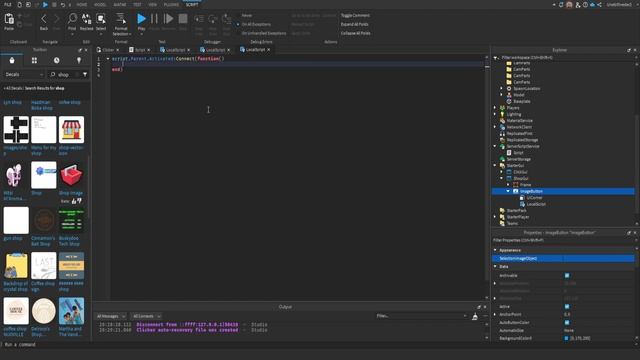Collapse the Appearance properties section

click(x=495, y=250)
